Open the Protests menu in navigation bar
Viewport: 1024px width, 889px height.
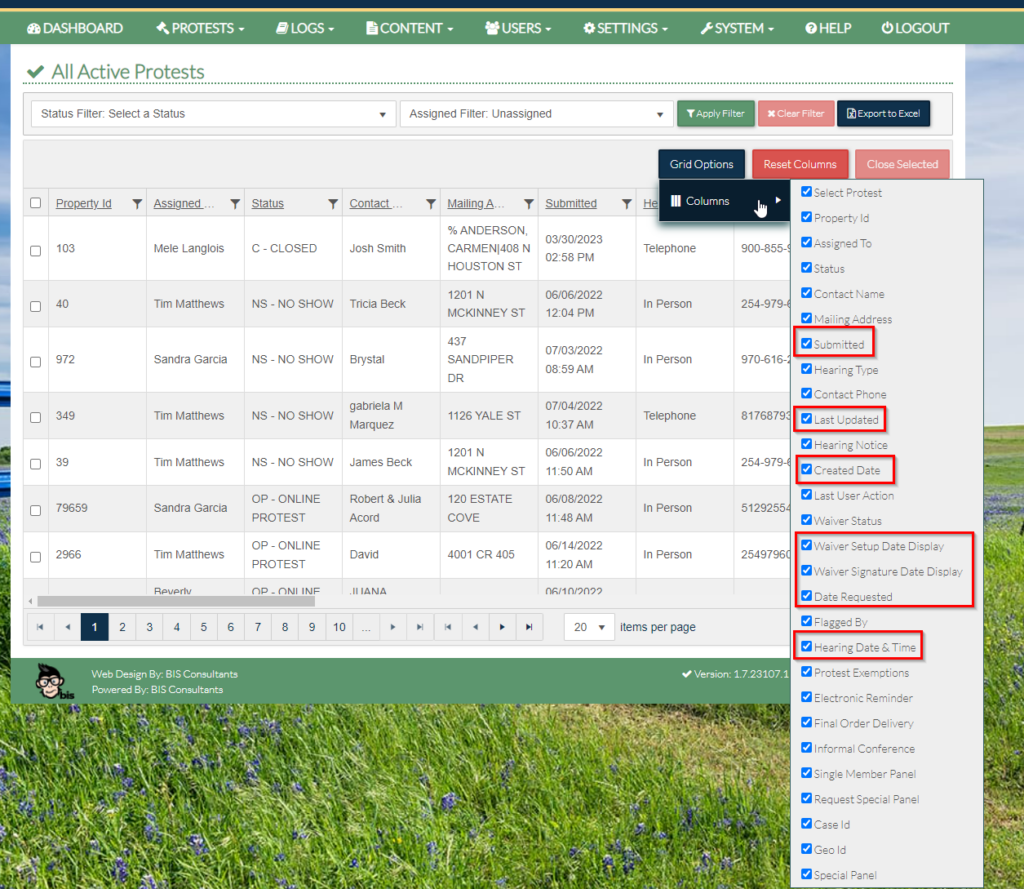(200, 28)
